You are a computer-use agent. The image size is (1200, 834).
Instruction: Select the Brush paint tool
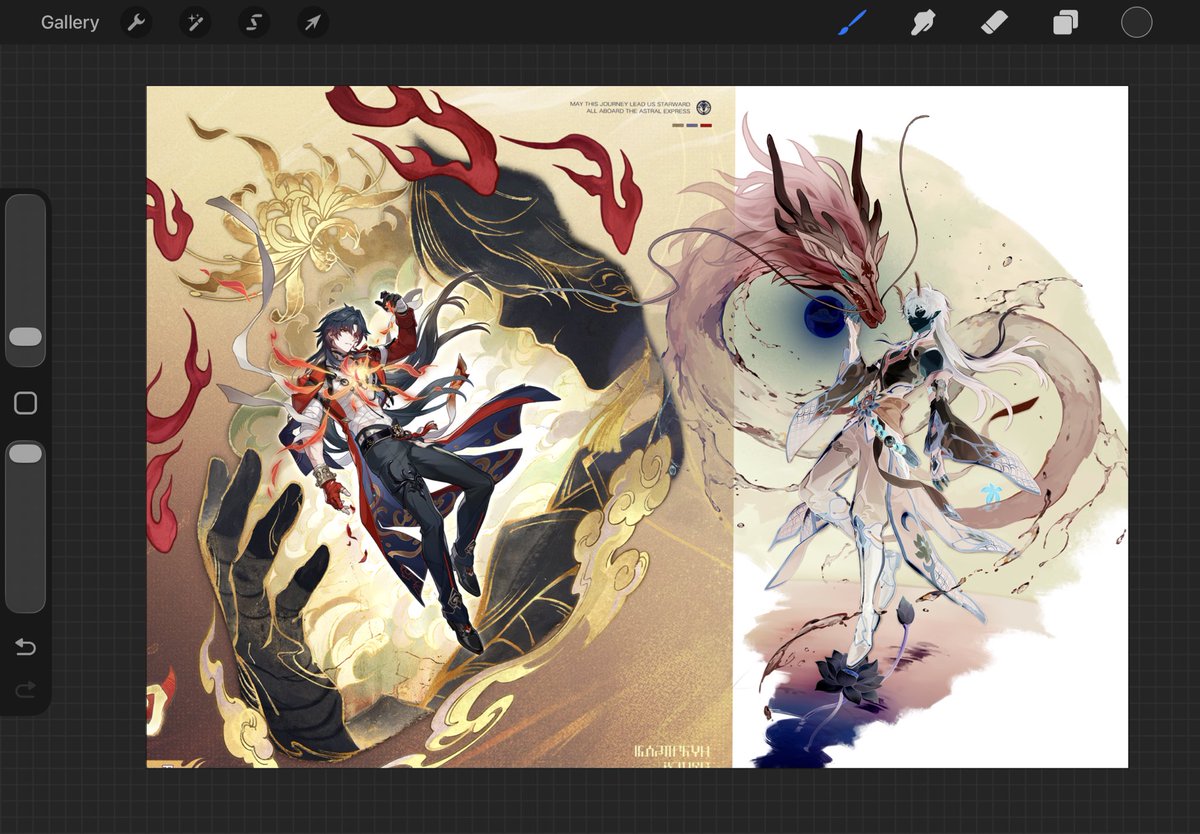pos(852,22)
